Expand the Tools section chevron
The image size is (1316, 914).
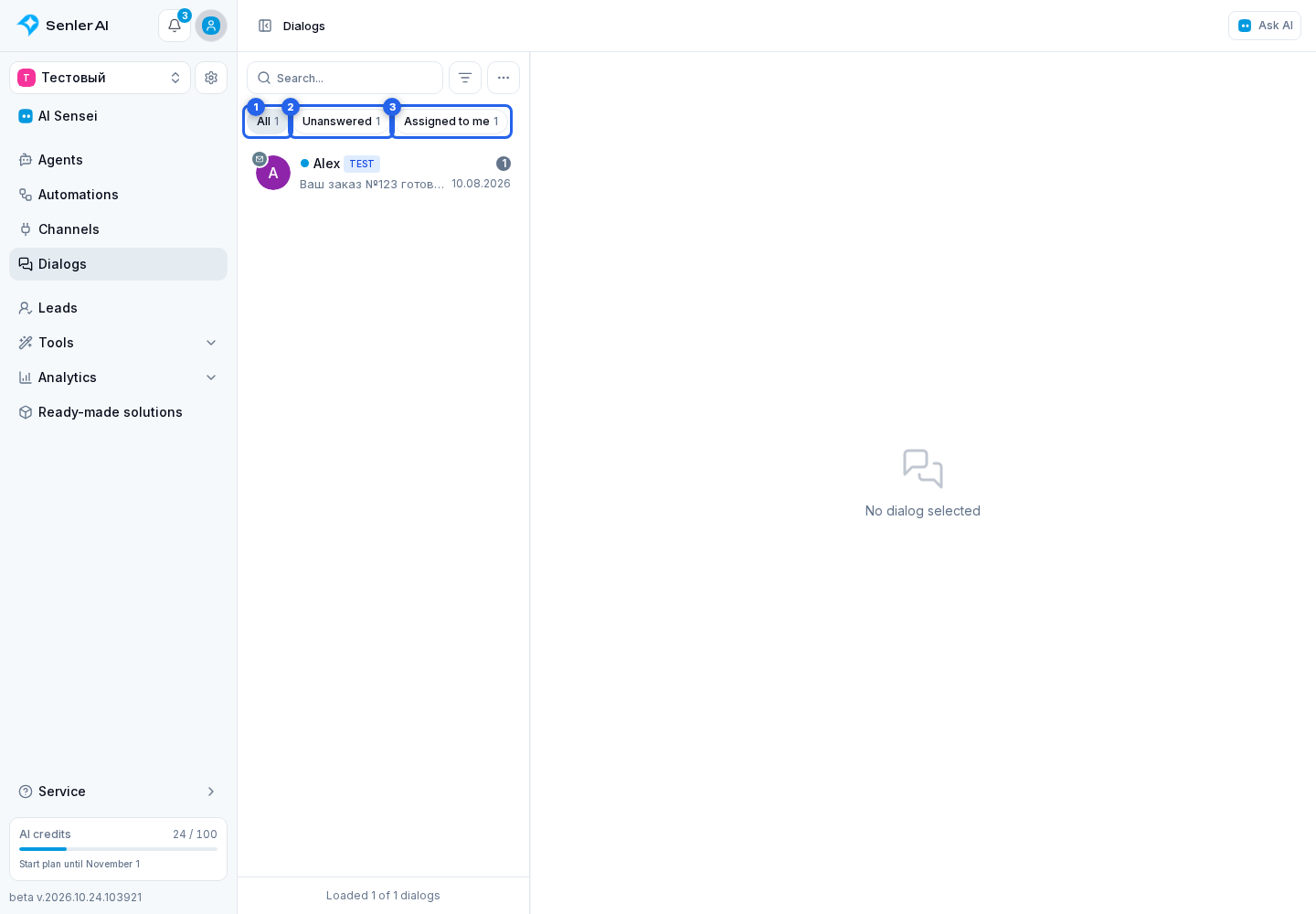[x=211, y=343]
